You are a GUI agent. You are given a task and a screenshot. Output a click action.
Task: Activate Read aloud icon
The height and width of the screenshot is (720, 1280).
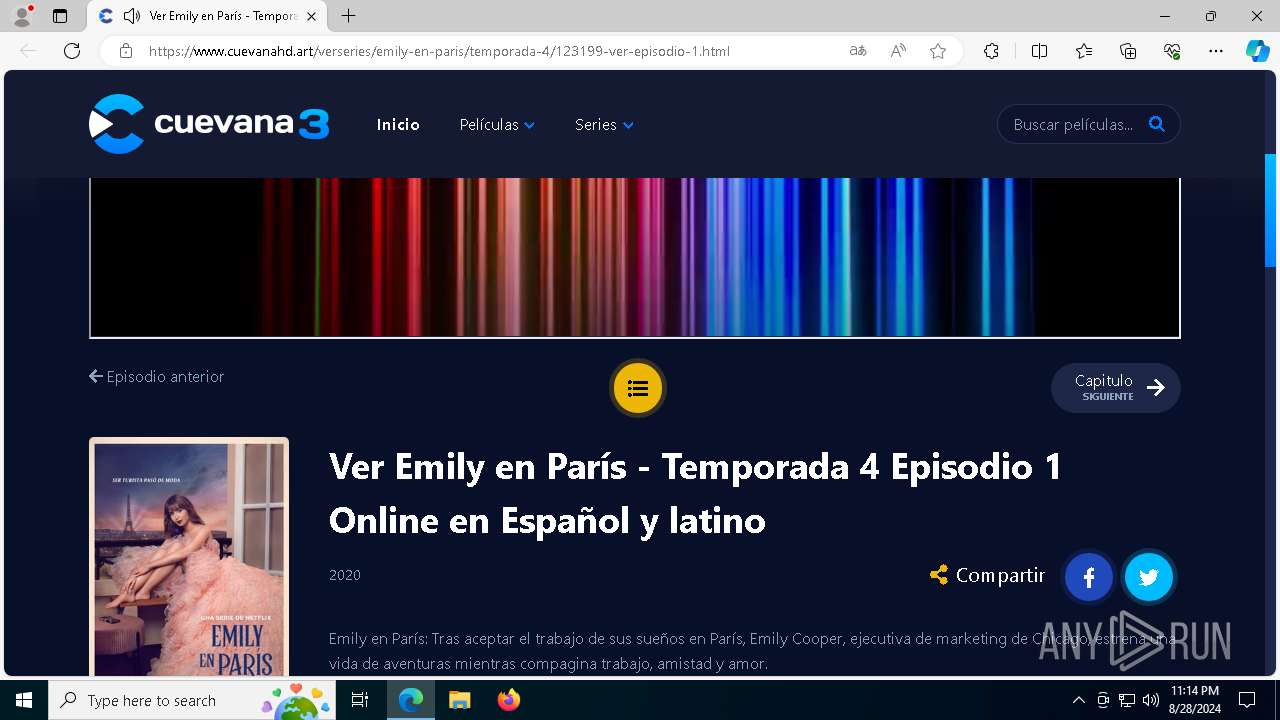pyautogui.click(x=898, y=51)
